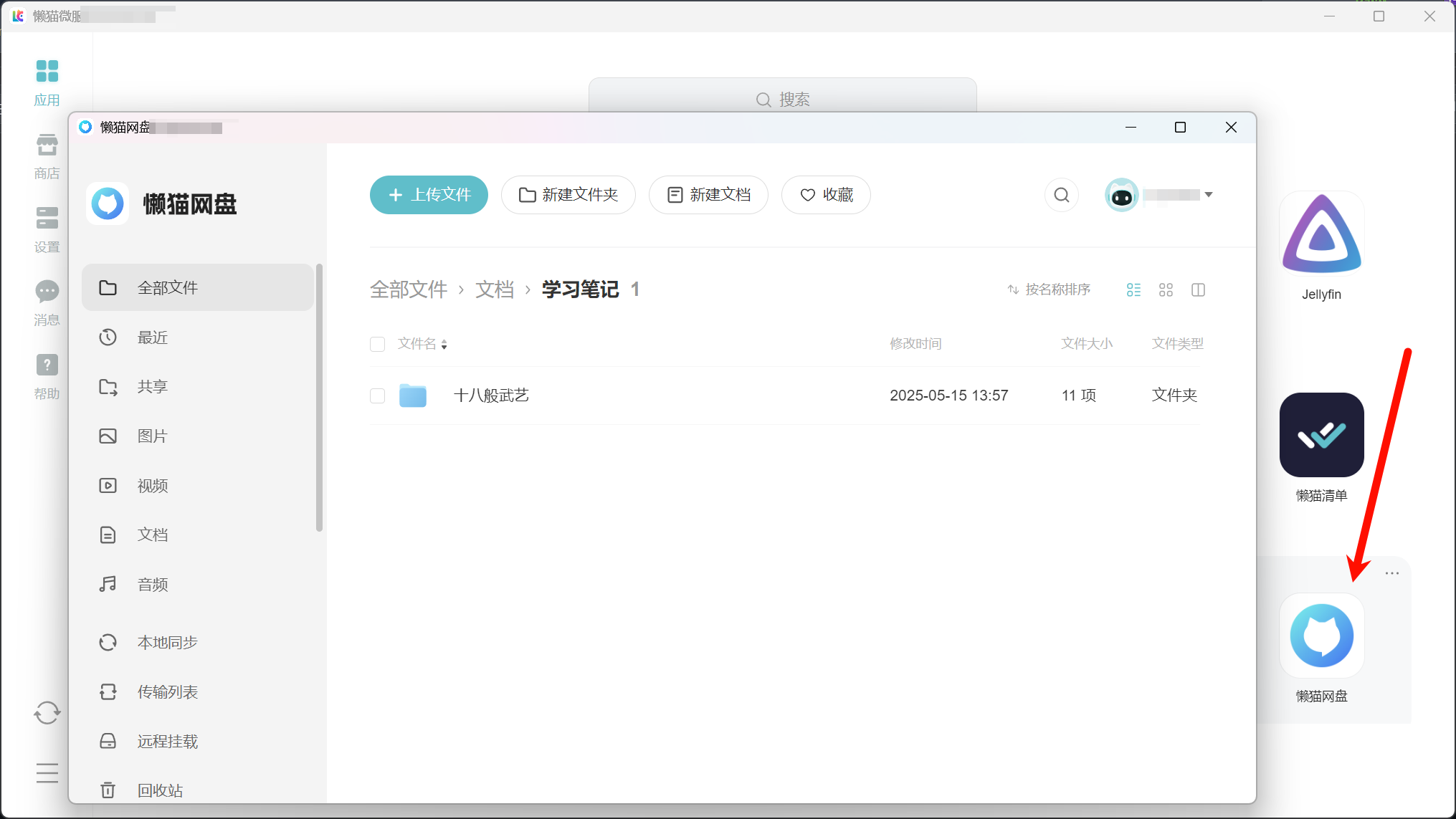The width and height of the screenshot is (1456, 819).
Task: Open the 十八般武艺 folder icon
Action: tap(413, 396)
